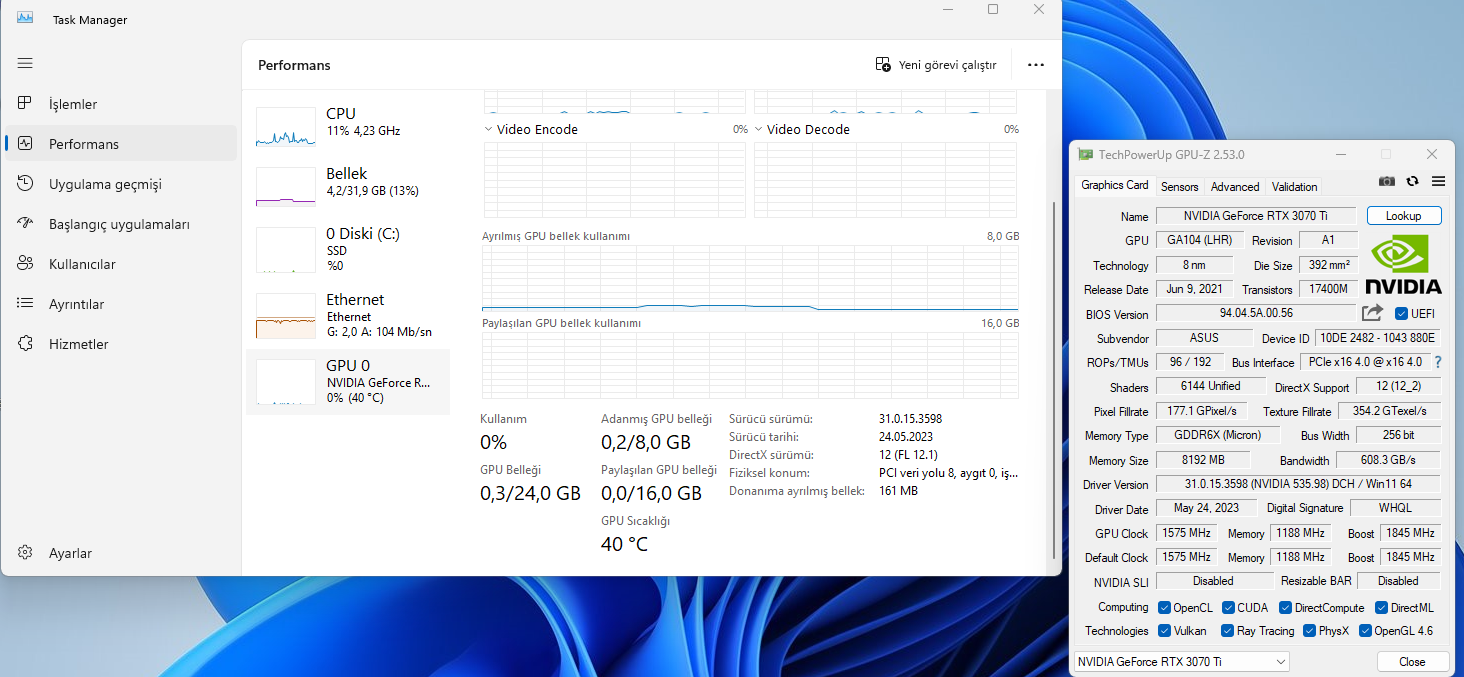Toggle the Vulkan checkbox
This screenshot has height=677, width=1464.
pos(1164,631)
